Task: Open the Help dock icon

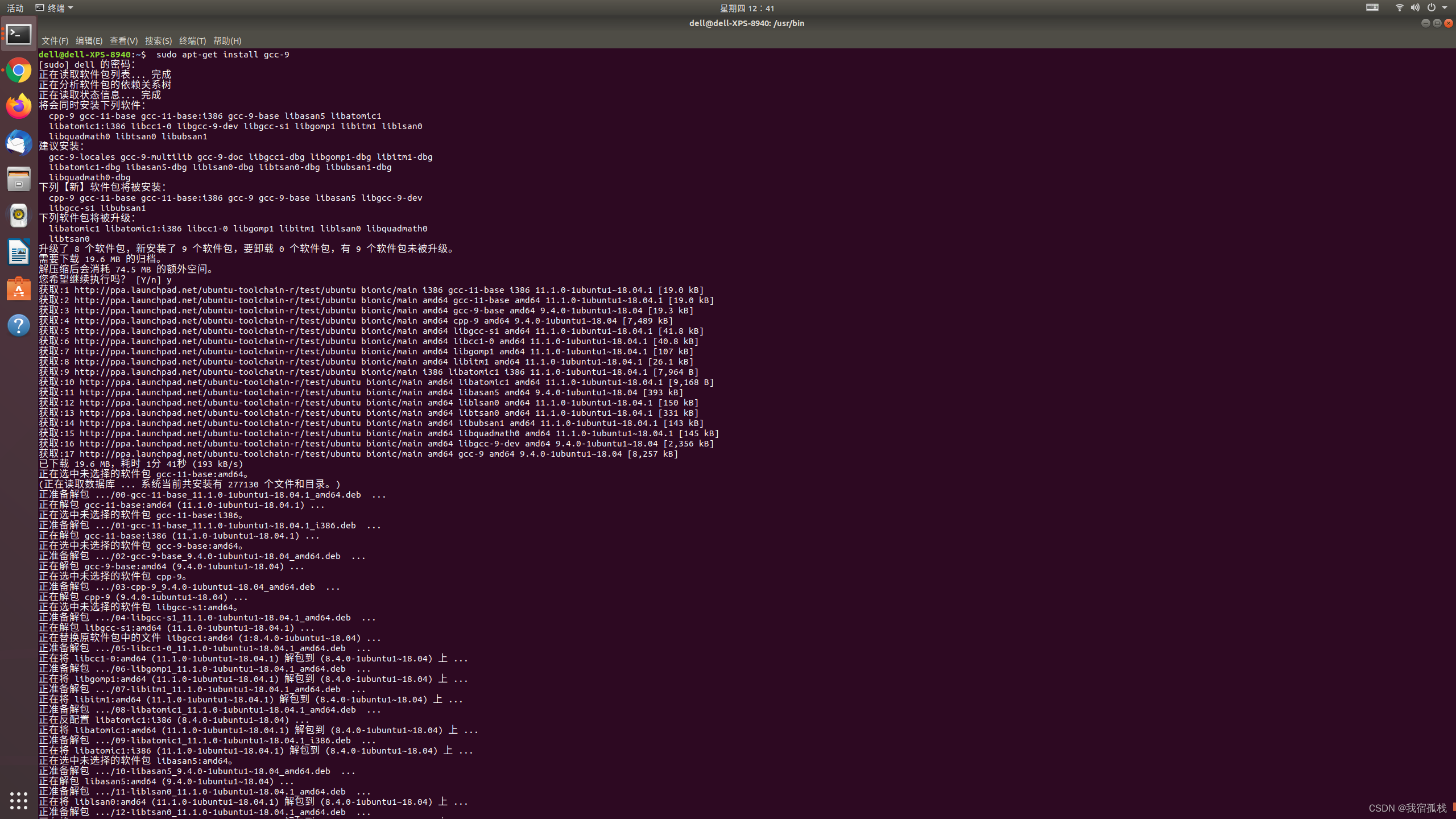Action: point(19,325)
